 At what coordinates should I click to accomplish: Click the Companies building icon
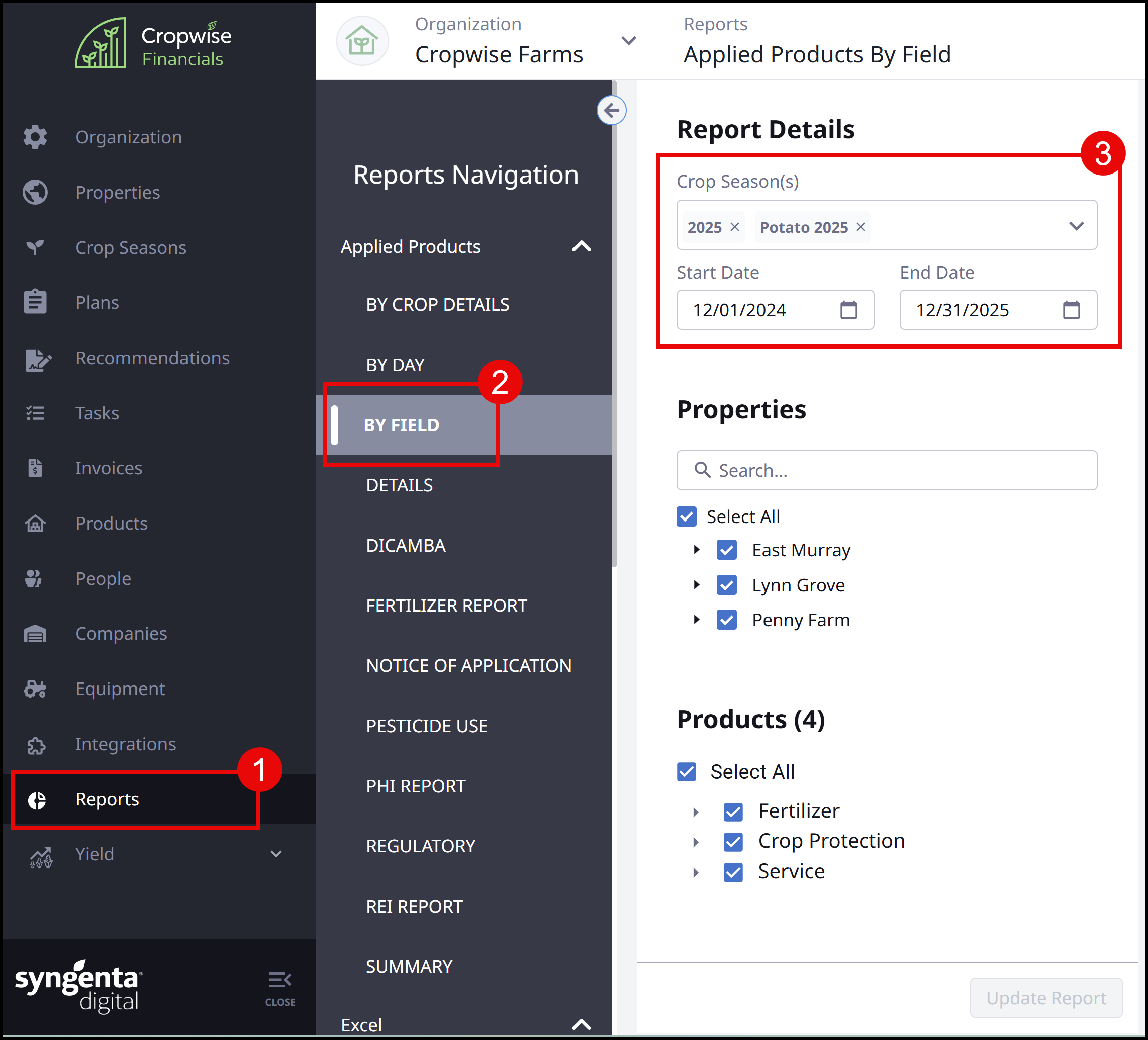(x=35, y=633)
